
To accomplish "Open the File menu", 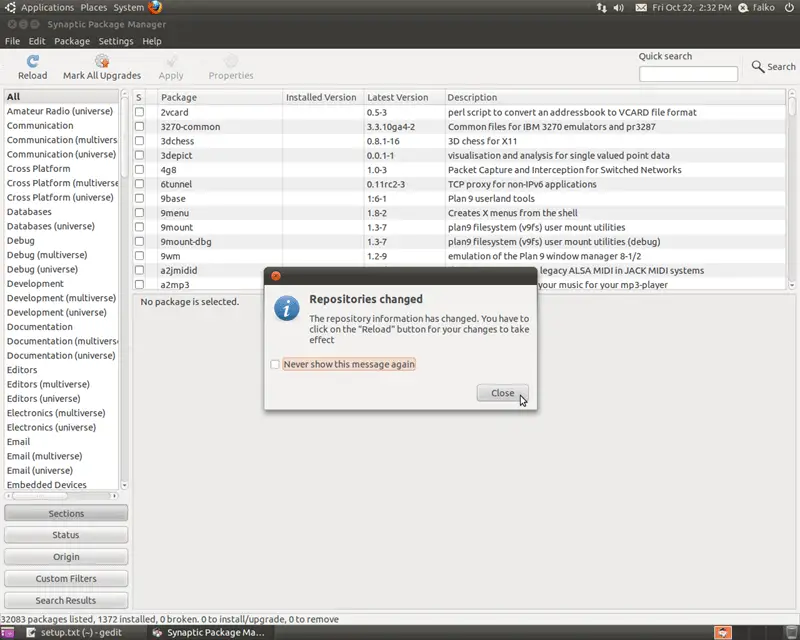I will pyautogui.click(x=12, y=41).
